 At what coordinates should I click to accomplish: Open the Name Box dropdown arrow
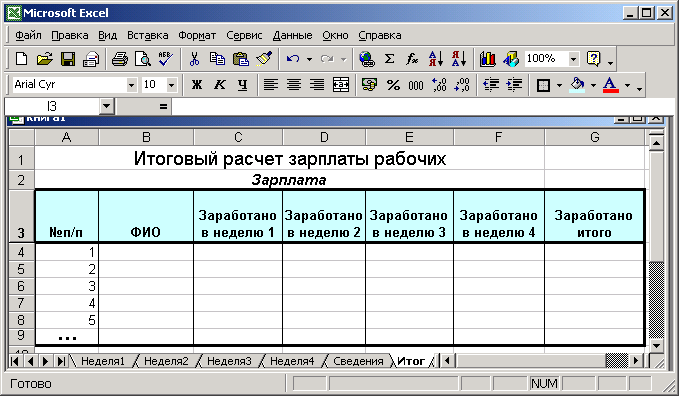coord(106,106)
